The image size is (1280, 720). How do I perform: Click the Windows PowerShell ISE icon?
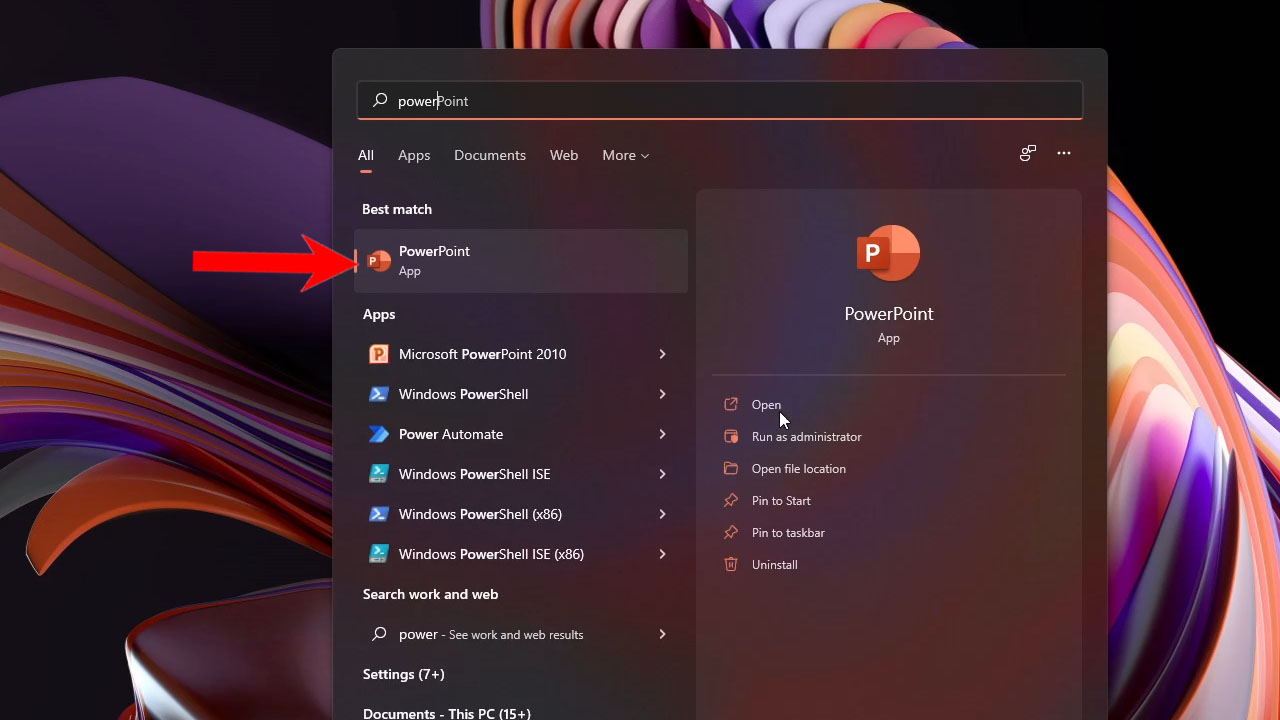click(379, 474)
